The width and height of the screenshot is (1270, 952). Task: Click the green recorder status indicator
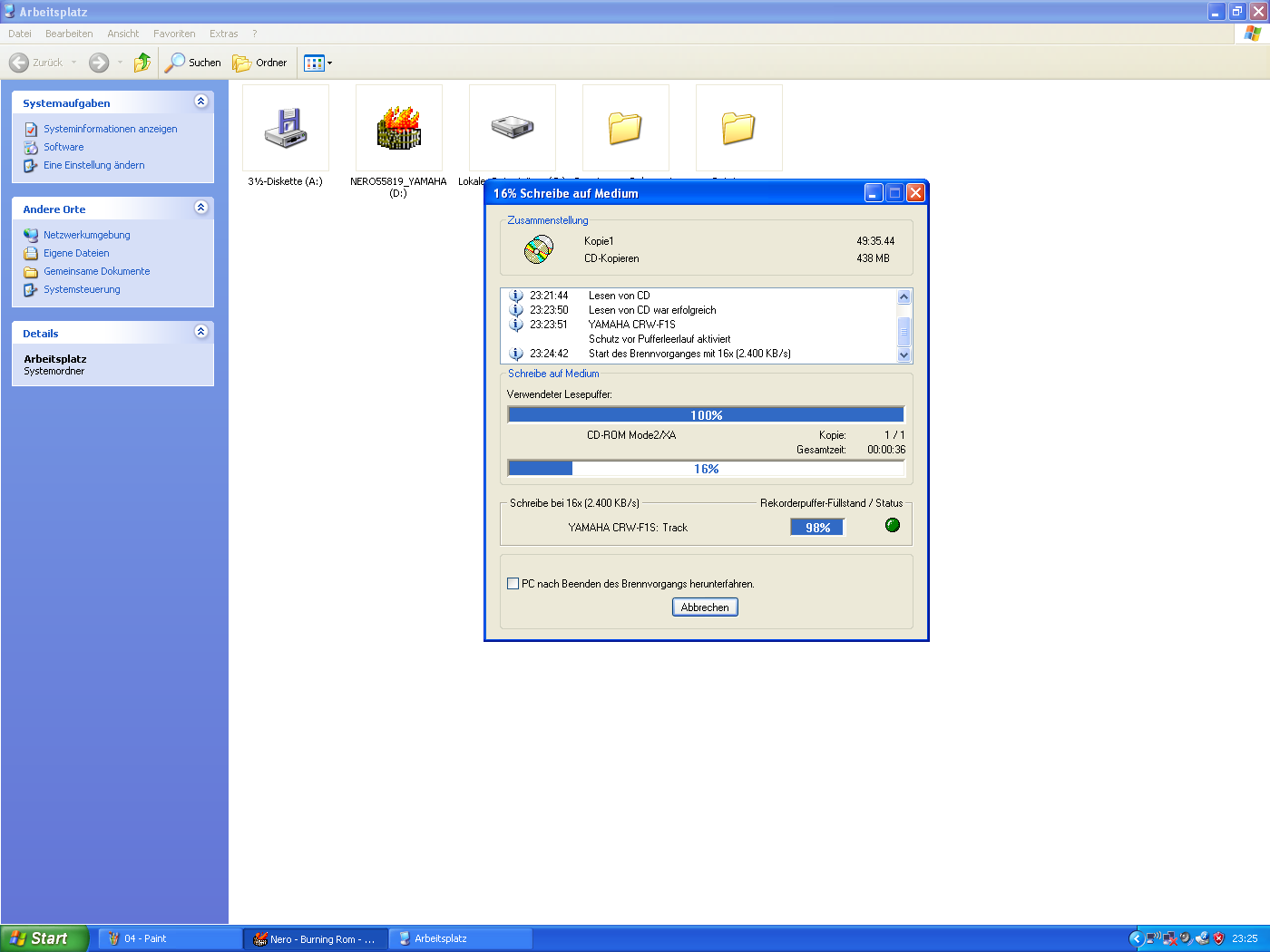click(x=893, y=525)
